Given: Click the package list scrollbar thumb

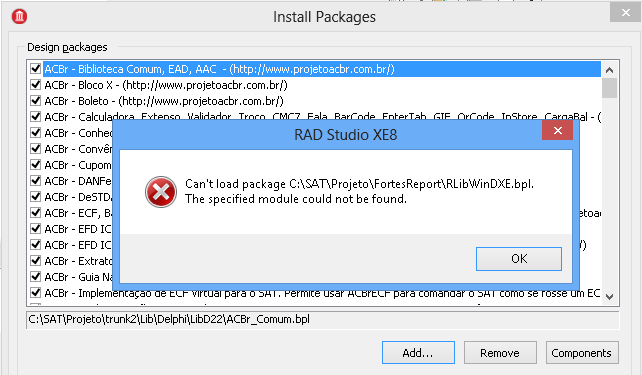Looking at the screenshot, I should click(609, 88).
